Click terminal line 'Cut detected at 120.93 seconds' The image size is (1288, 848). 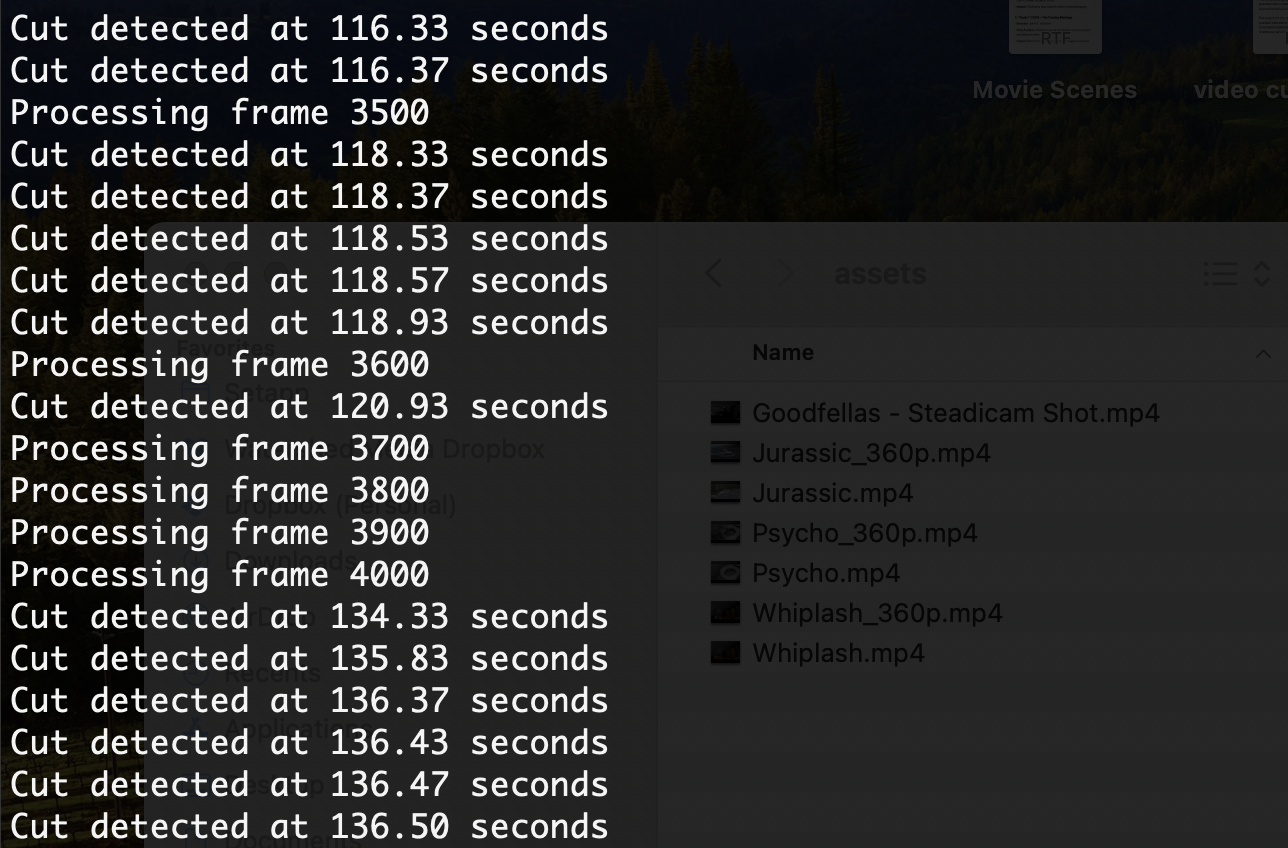309,407
